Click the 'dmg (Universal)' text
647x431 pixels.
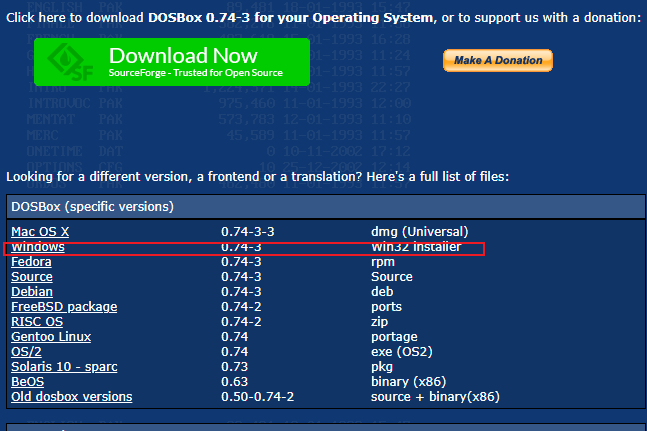point(420,231)
